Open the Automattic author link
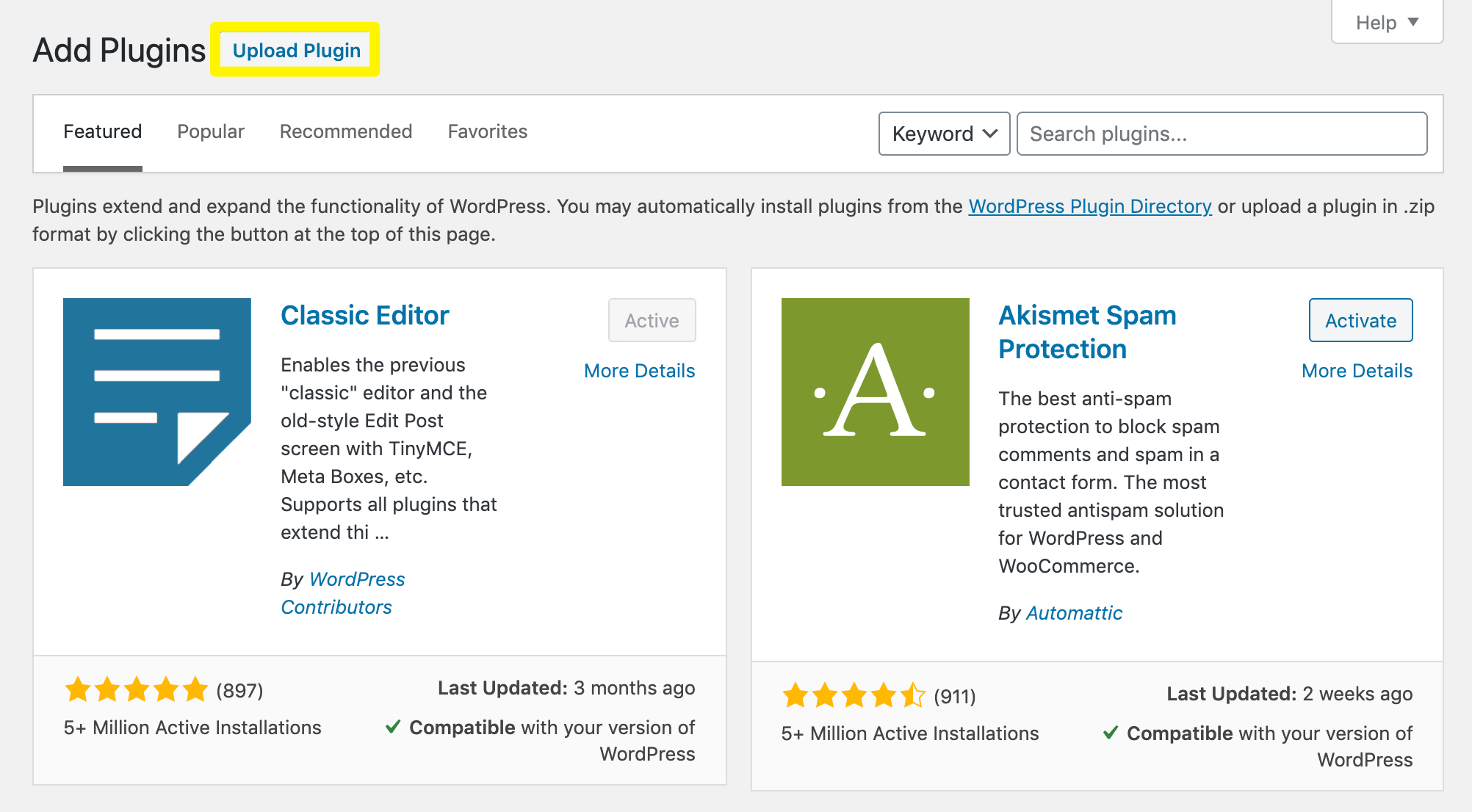Screen dimensions: 1472x812 click(1074, 612)
